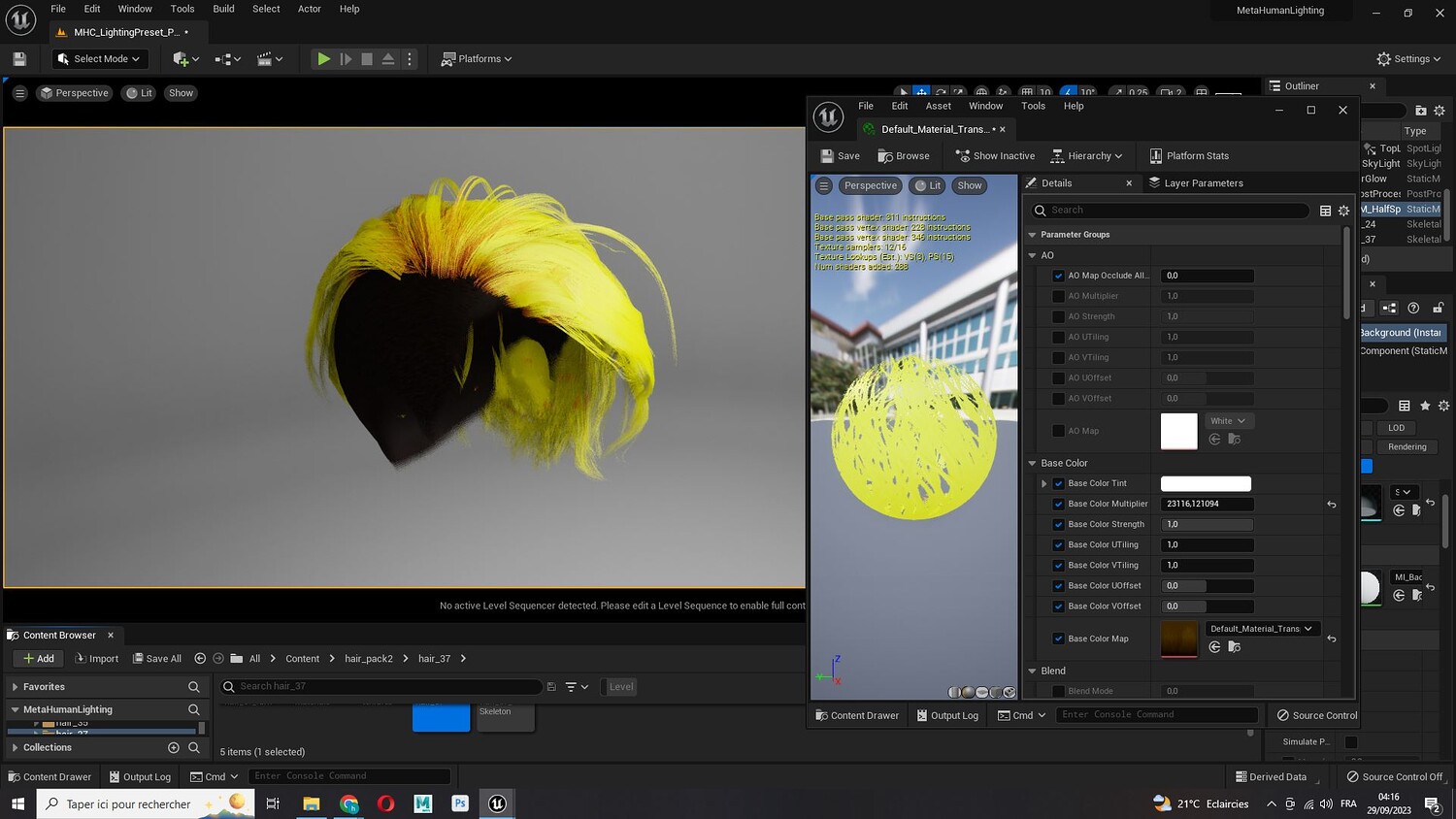This screenshot has width=1456, height=819.
Task: Collapse the Base Color section
Action: [1032, 464]
